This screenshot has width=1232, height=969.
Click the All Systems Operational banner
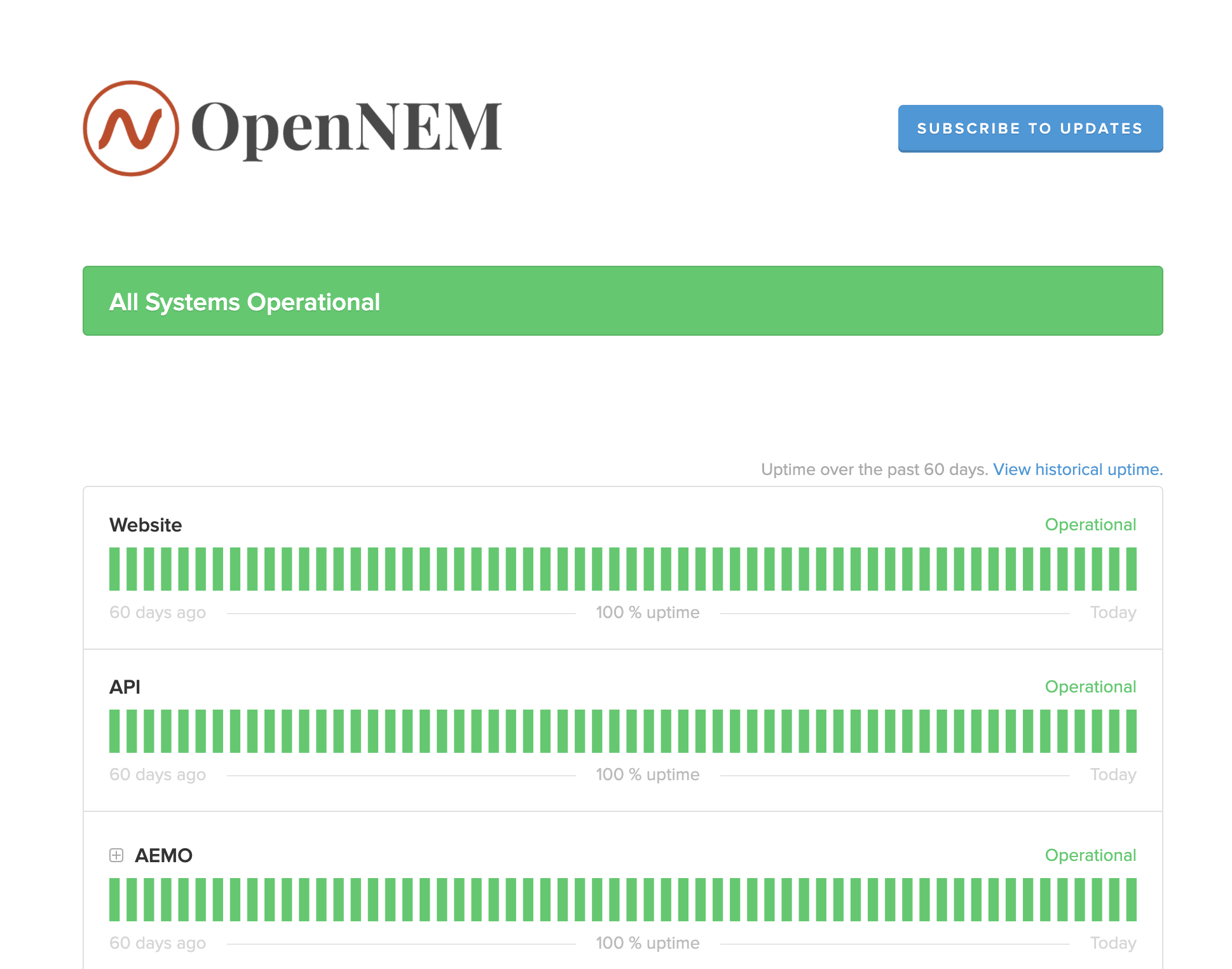622,301
